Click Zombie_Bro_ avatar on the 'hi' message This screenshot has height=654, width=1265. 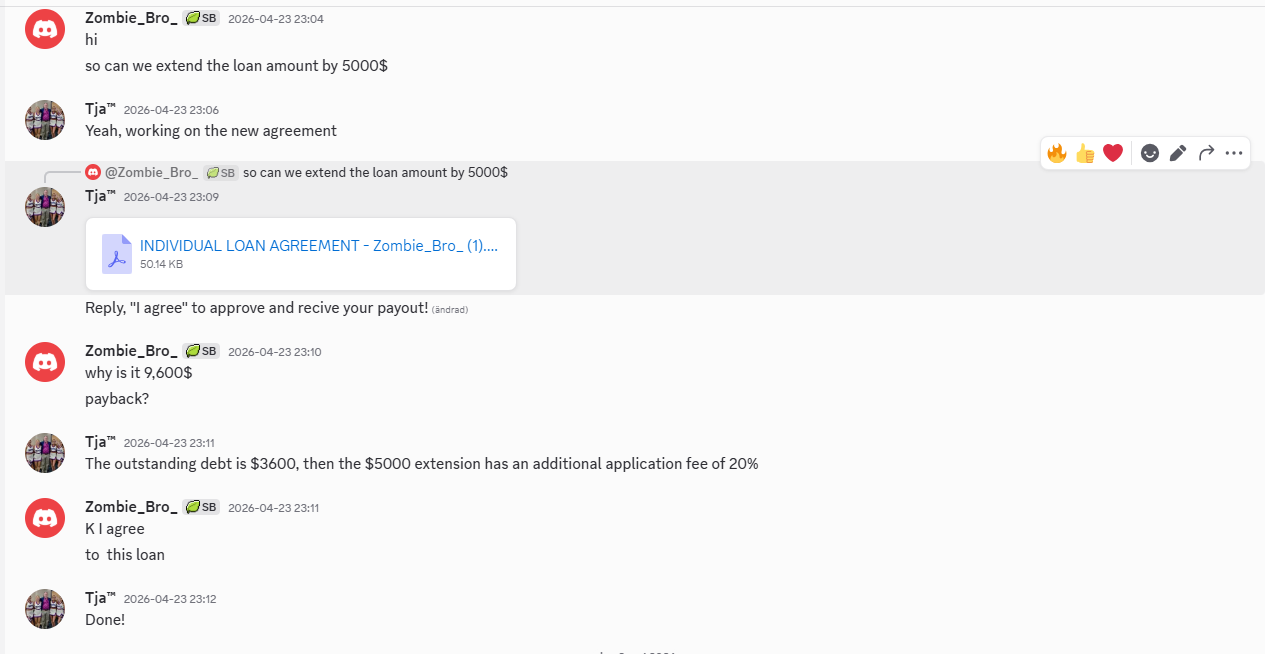pos(45,29)
